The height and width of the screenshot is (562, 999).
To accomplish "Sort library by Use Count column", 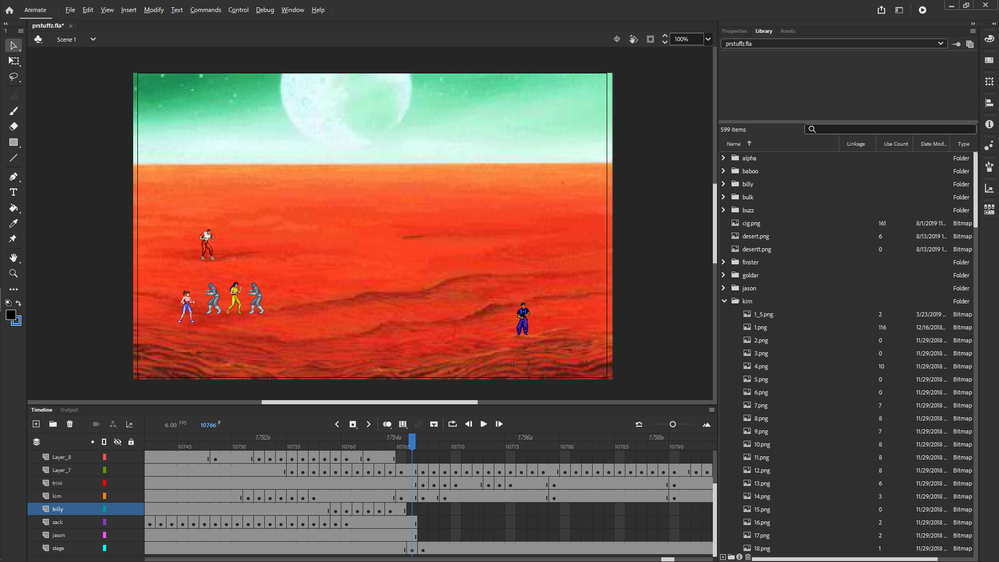I will click(x=895, y=144).
